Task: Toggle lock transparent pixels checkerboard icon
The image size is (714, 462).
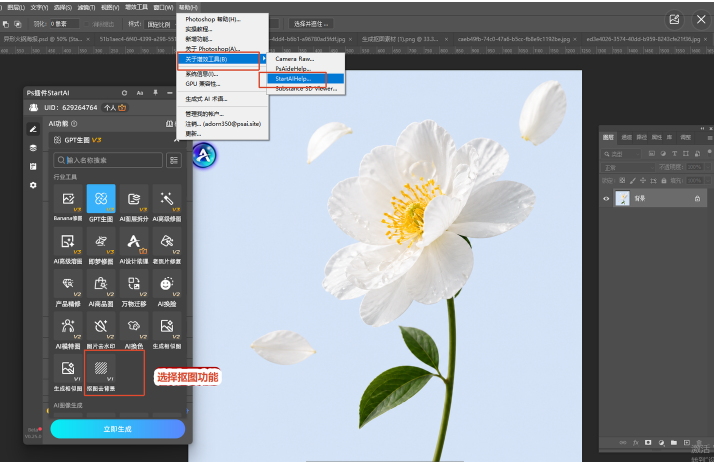Action: (x=622, y=181)
